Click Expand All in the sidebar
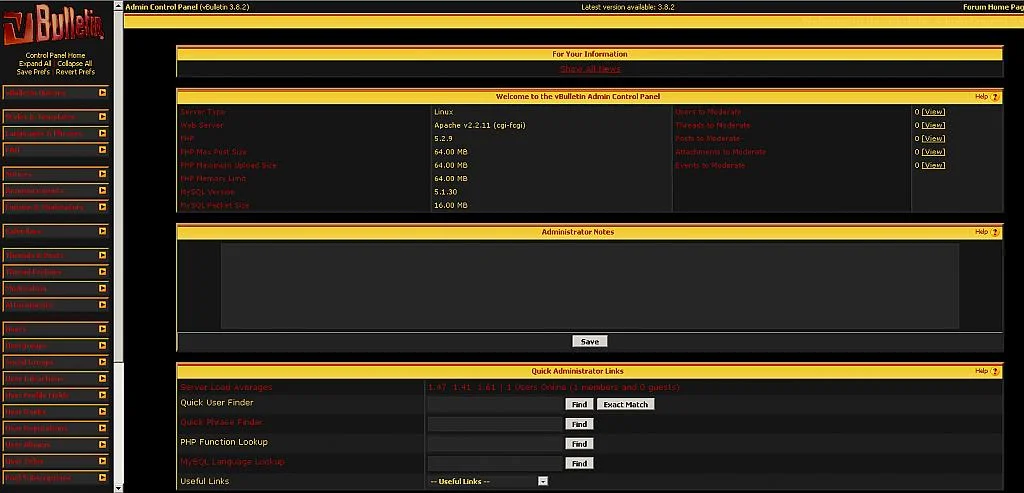 click(35, 64)
